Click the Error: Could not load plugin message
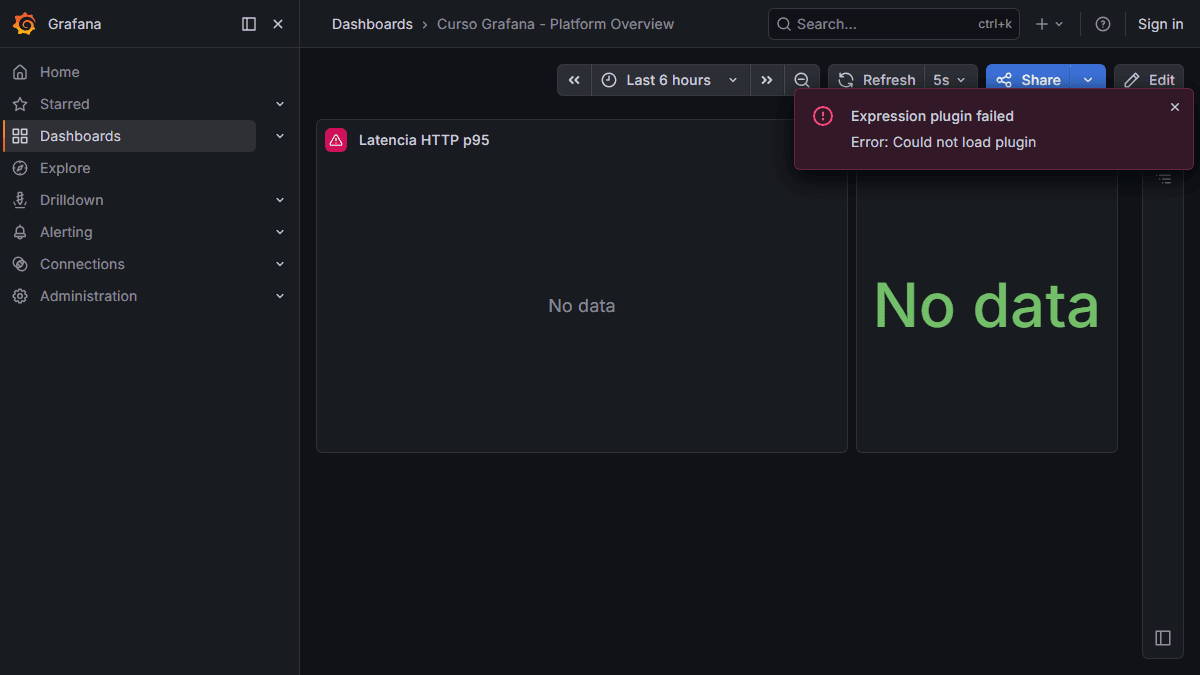Screen dimensions: 1200x675 pos(943,142)
